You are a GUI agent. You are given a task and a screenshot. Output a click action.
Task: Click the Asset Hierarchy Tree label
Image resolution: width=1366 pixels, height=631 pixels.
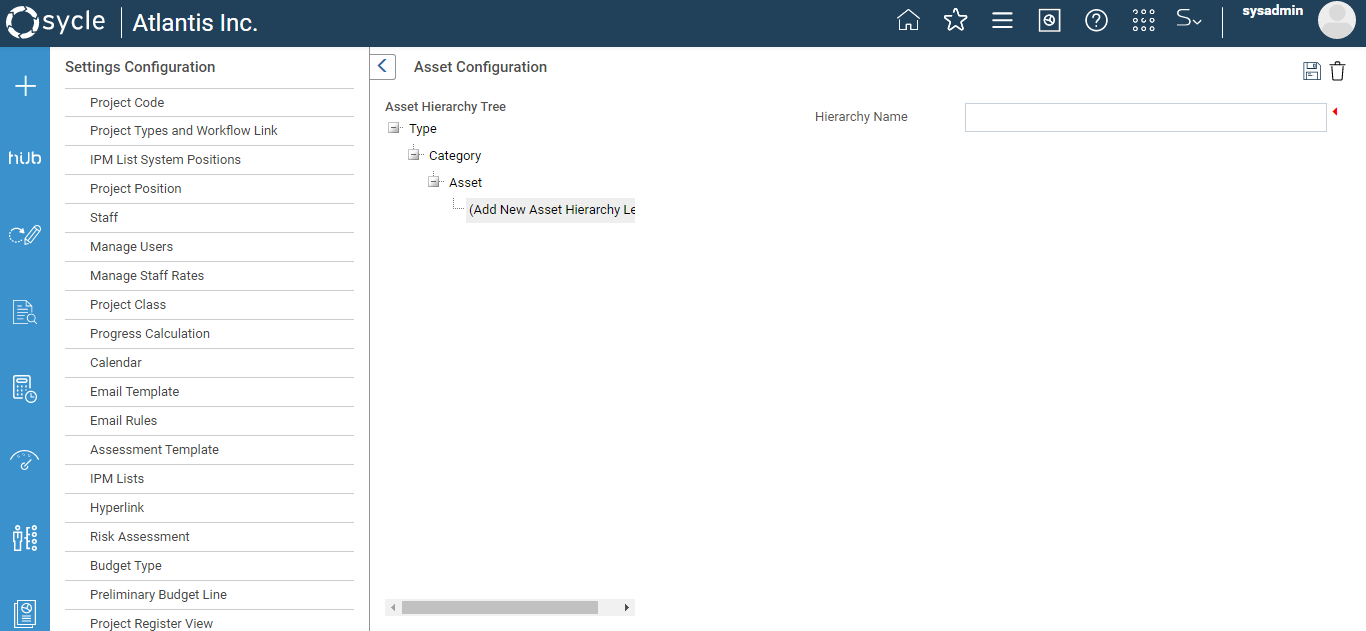[x=445, y=107]
